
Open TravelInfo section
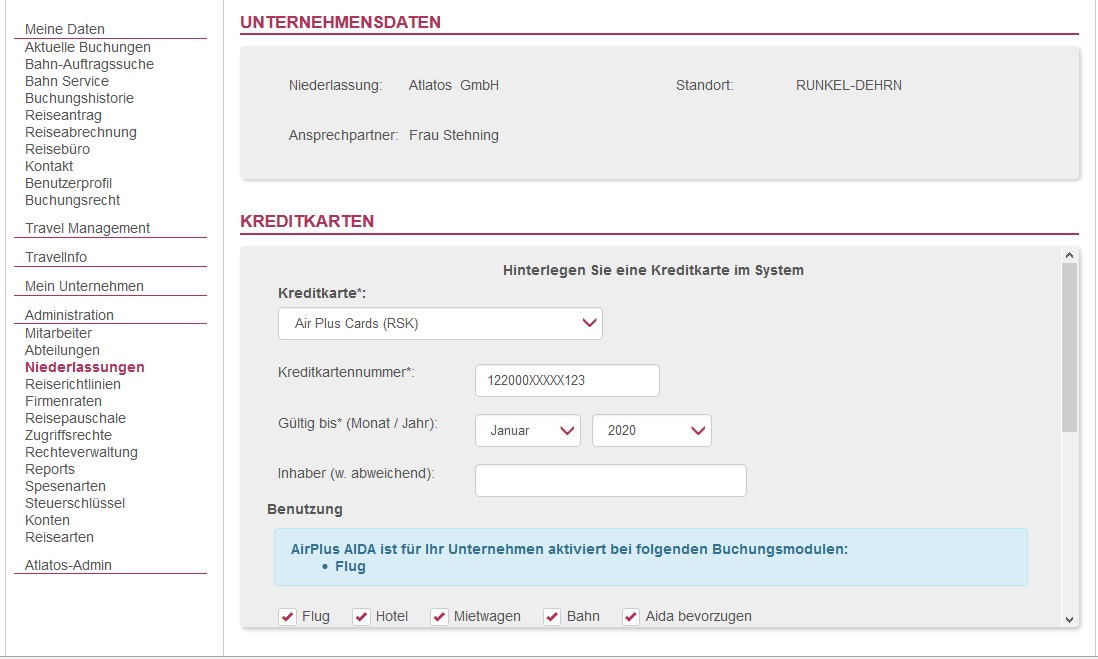(x=56, y=257)
